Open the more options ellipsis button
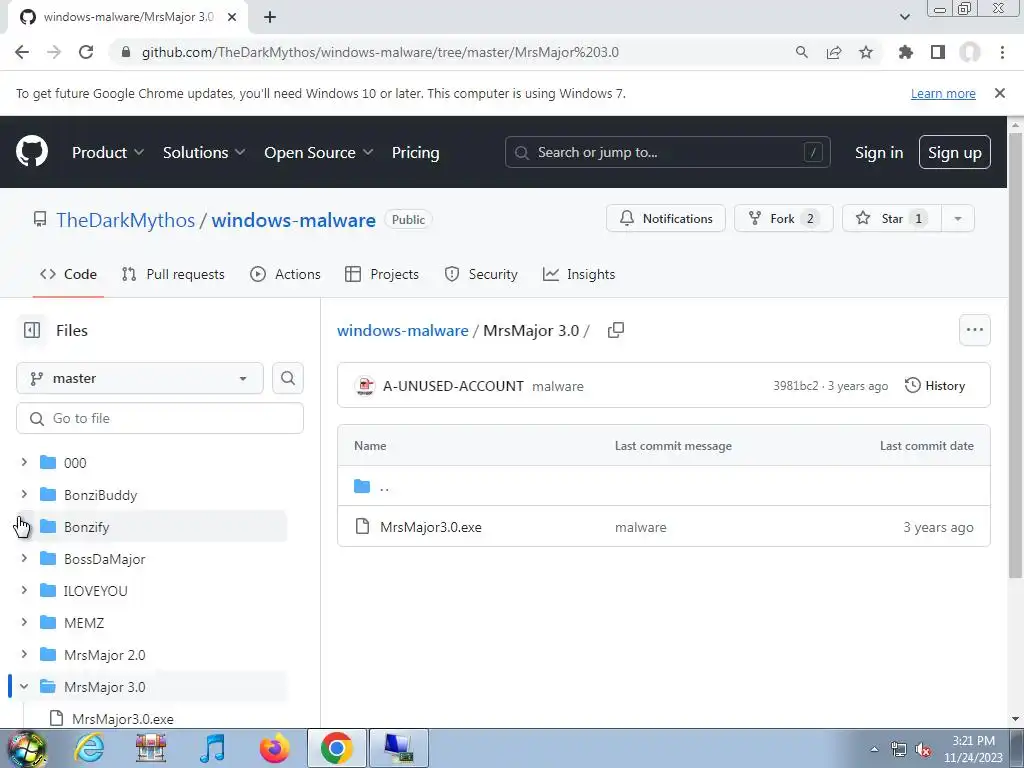Viewport: 1024px width, 768px height. click(974, 330)
